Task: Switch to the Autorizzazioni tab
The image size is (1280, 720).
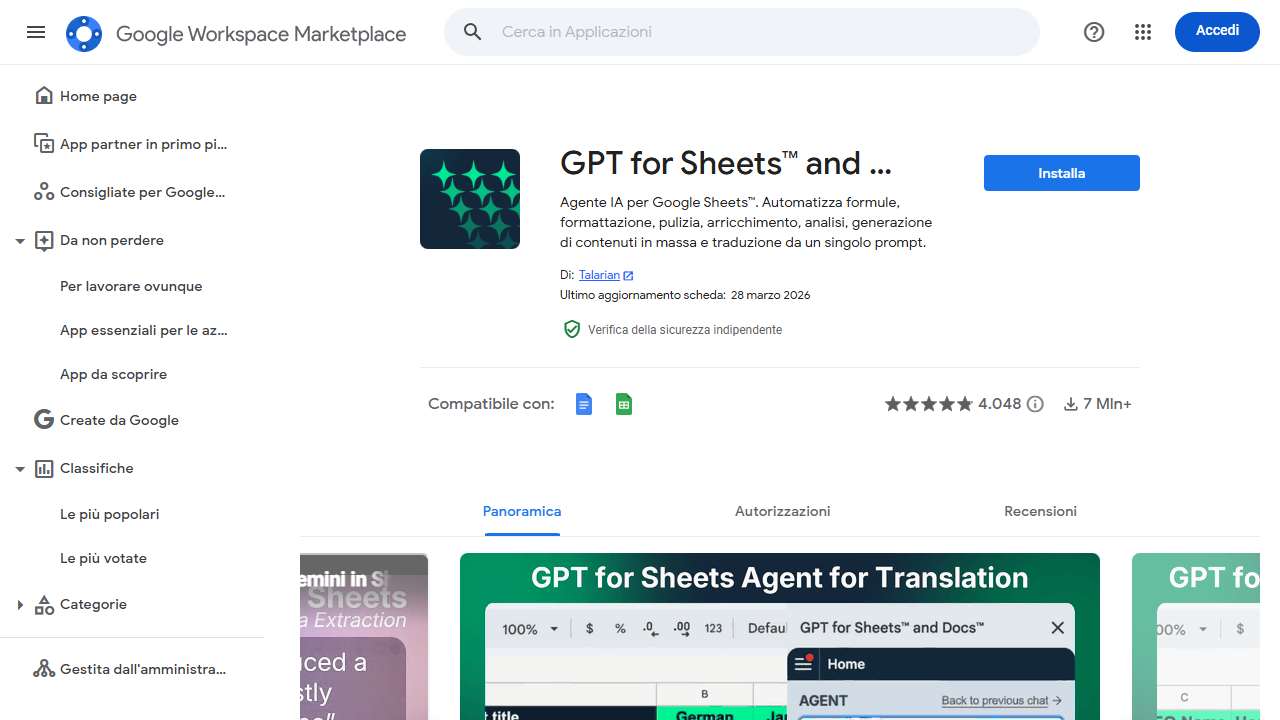Action: [782, 511]
